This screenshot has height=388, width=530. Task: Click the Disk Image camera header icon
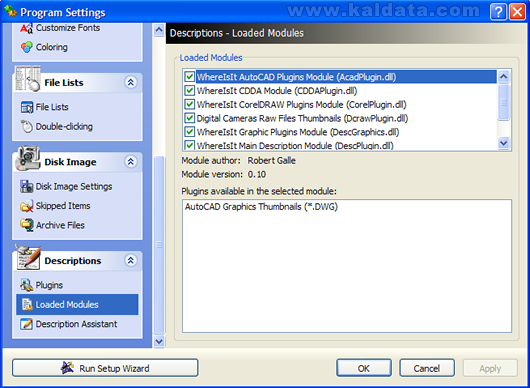[x=28, y=159]
